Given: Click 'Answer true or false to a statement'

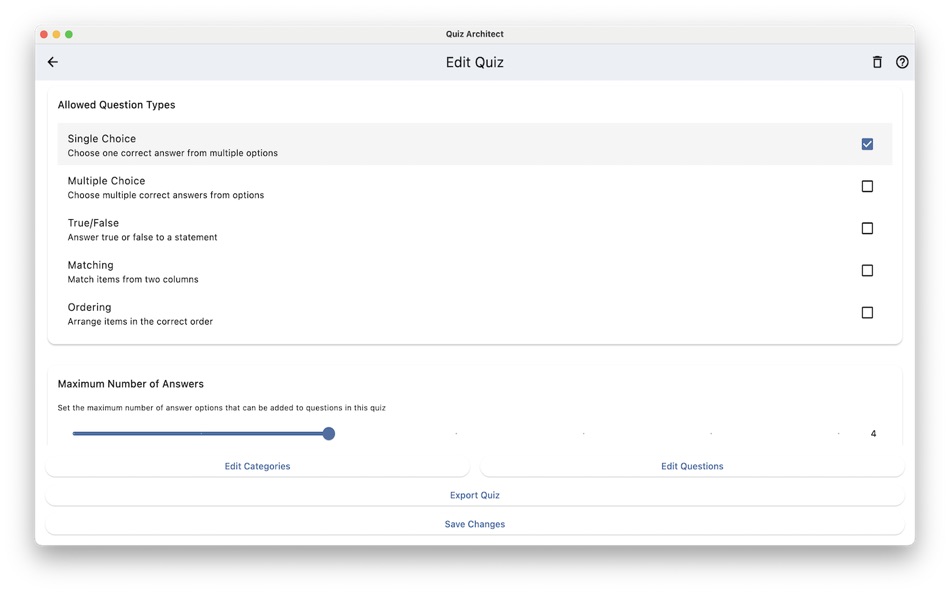Looking at the screenshot, I should (142, 238).
